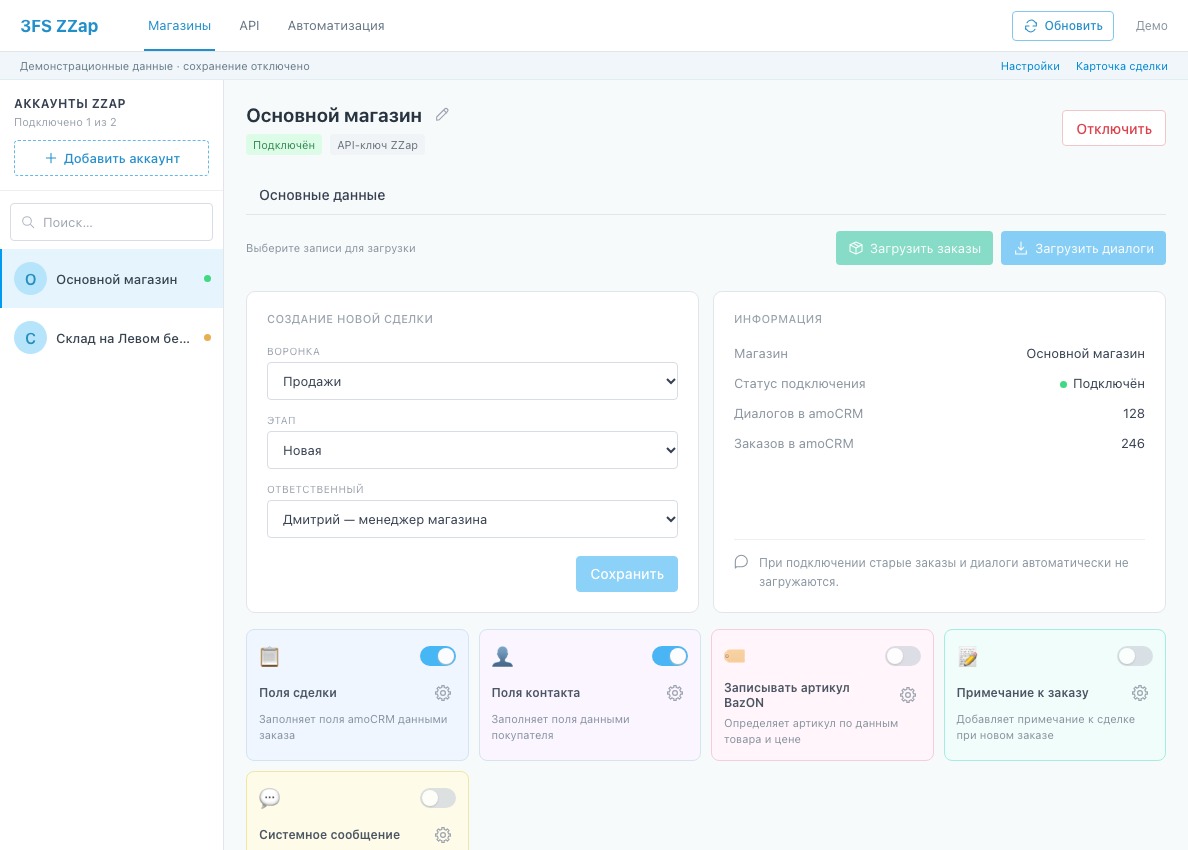Screen dimensions: 1188x850
Task: Open the API tab
Action: tap(249, 26)
